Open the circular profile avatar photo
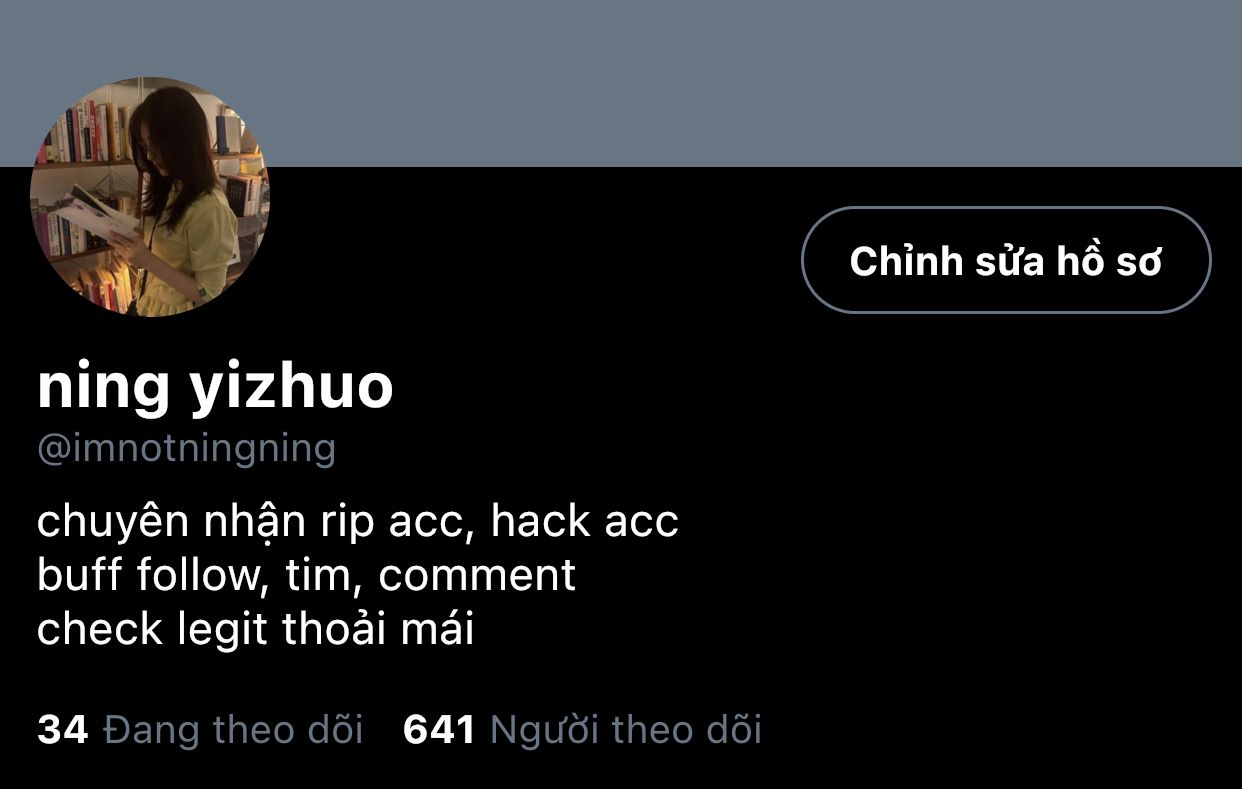1242x789 pixels. (150, 197)
